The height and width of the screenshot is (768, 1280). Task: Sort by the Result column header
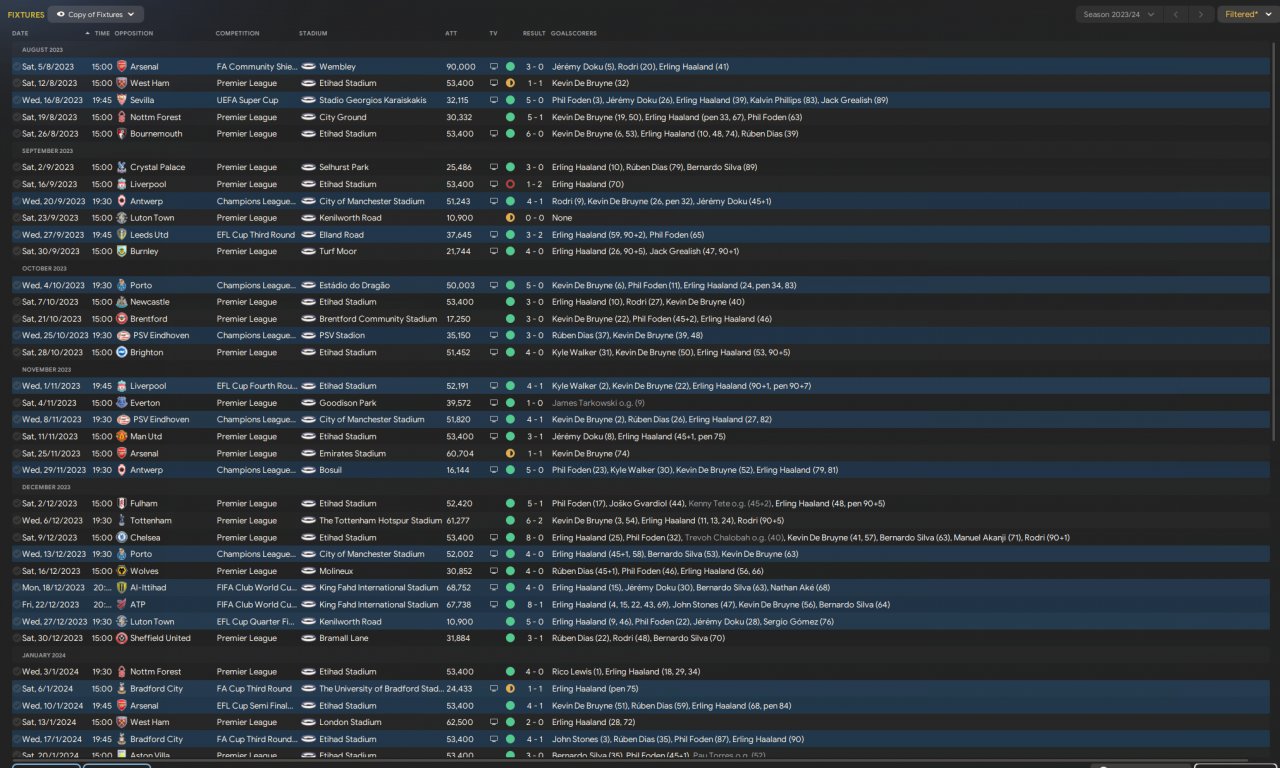click(x=534, y=33)
